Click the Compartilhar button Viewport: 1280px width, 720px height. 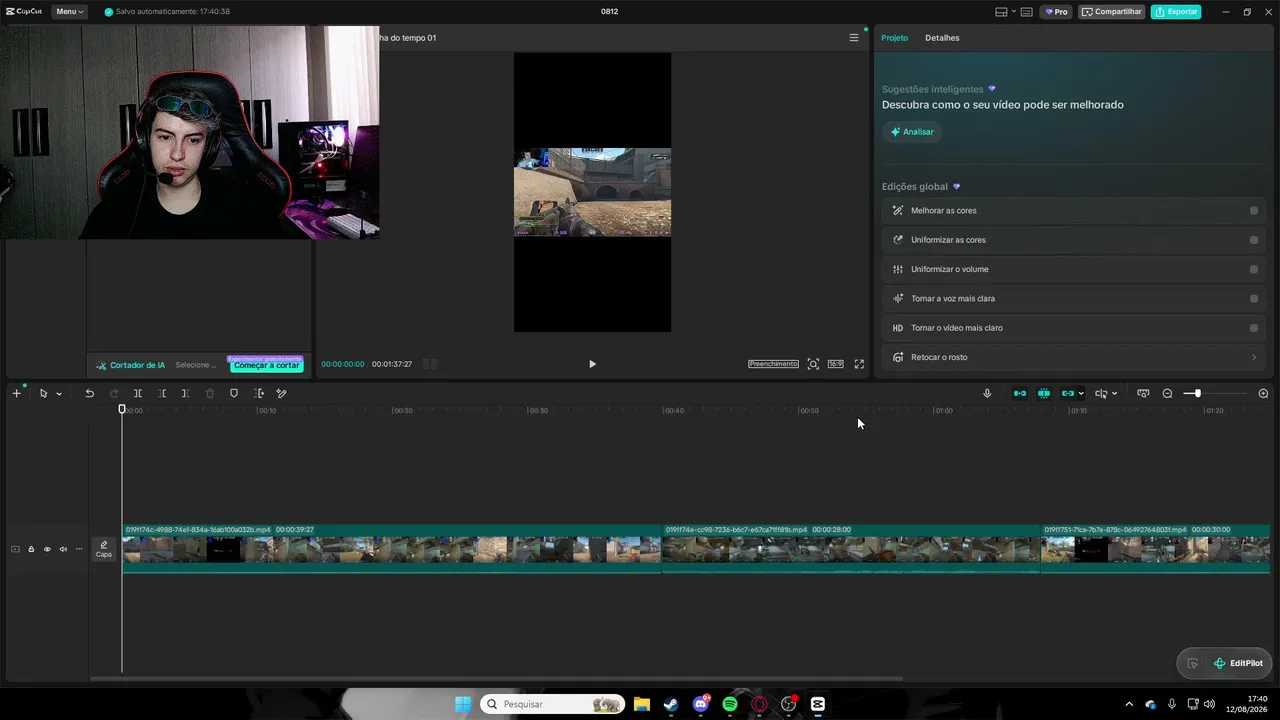pos(1112,12)
